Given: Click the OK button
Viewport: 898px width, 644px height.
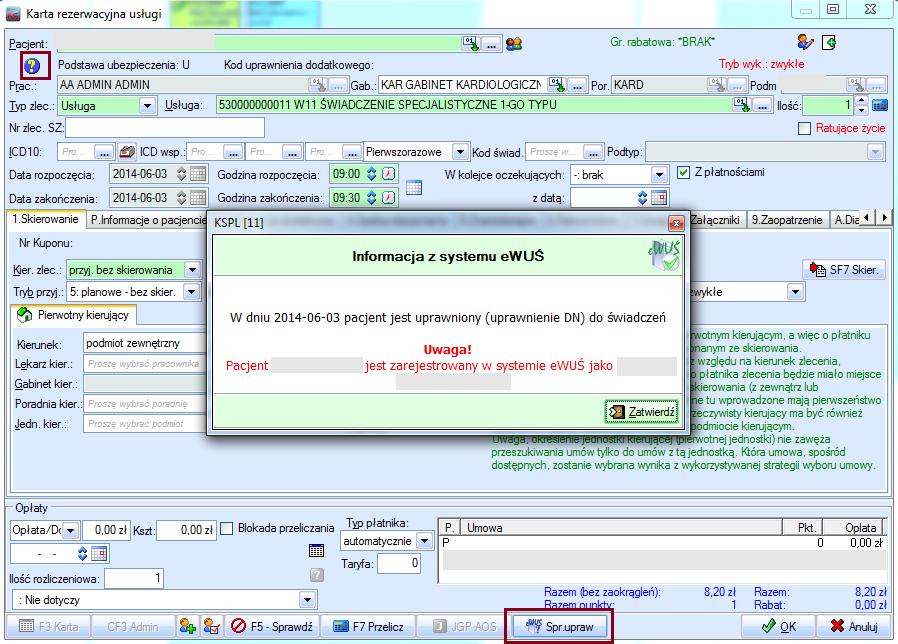Looking at the screenshot, I should tap(778, 626).
